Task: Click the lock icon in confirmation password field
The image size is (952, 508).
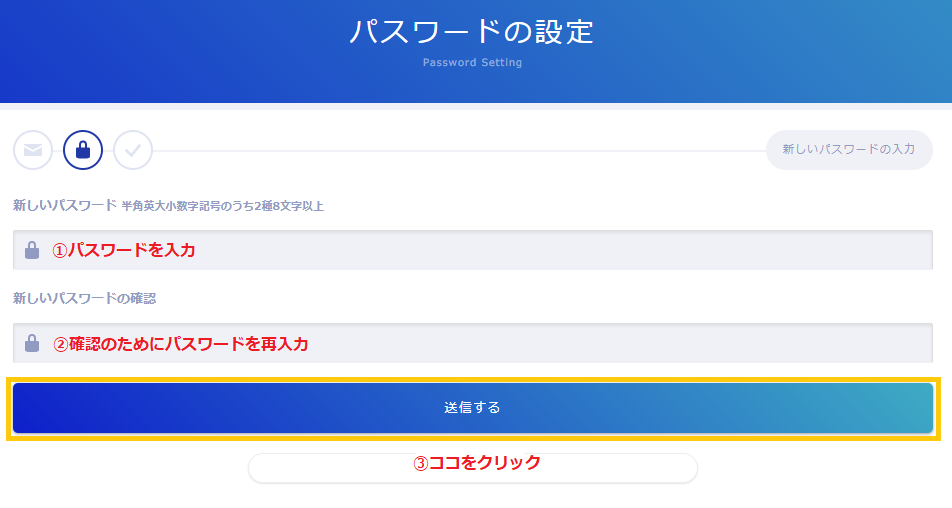Action: point(32,344)
